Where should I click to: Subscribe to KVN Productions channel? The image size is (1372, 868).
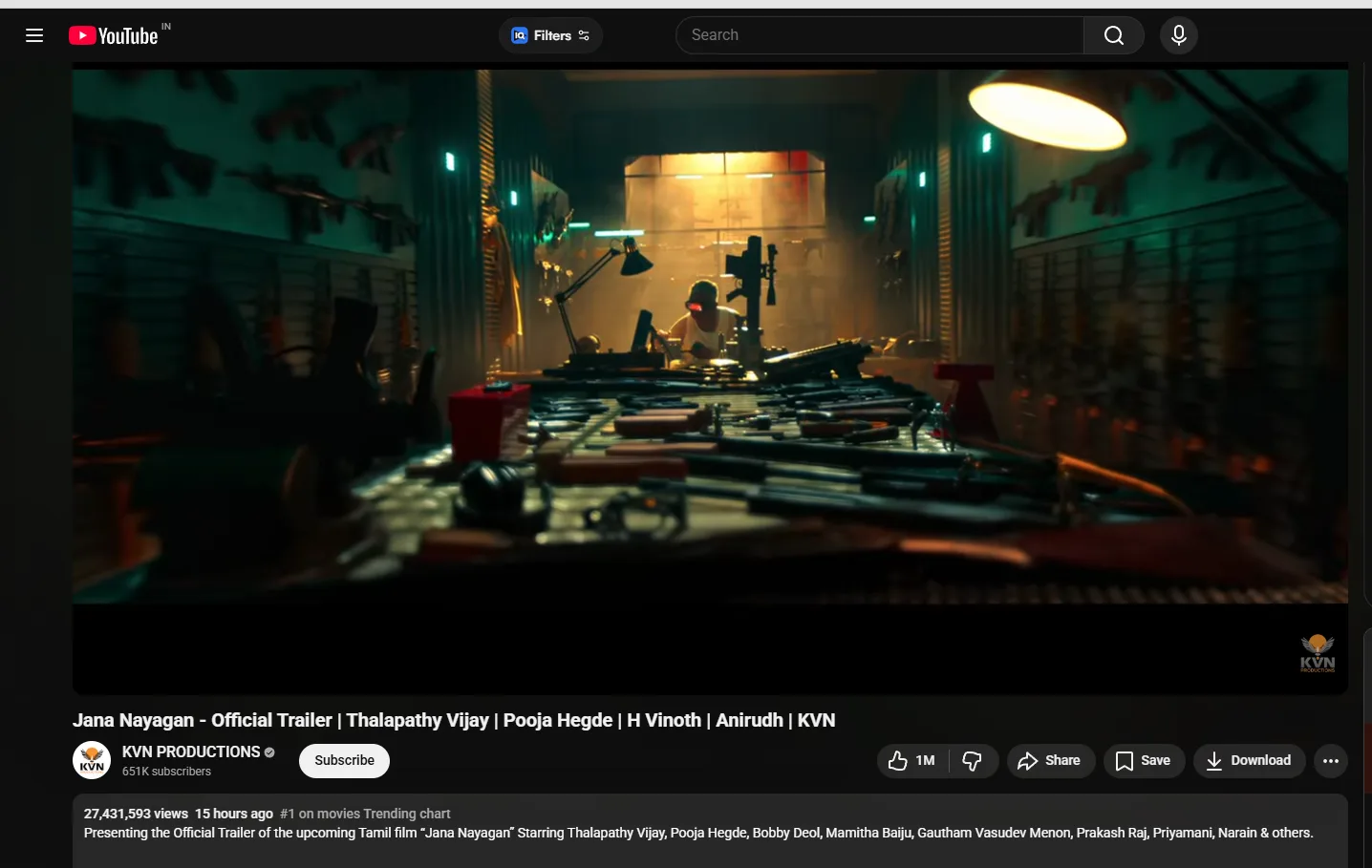pyautogui.click(x=344, y=760)
